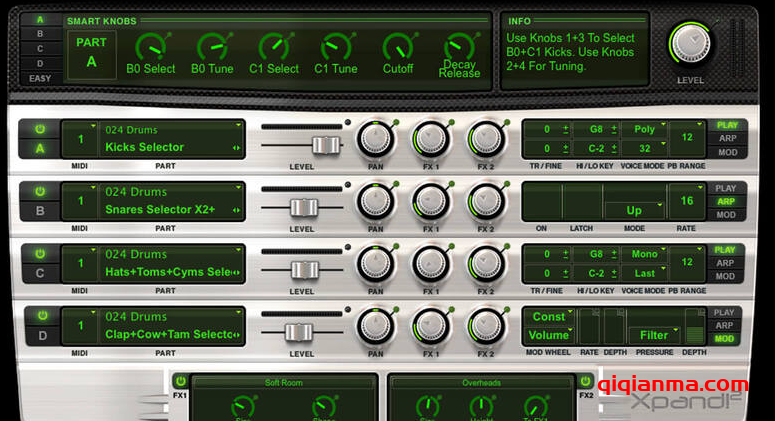Click Part C FX 2 knob
Image resolution: width=775 pixels, height=421 pixels.
click(x=486, y=264)
